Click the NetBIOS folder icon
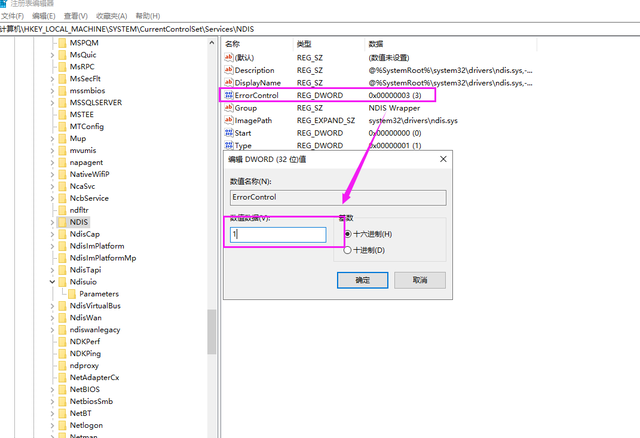 click(62, 389)
